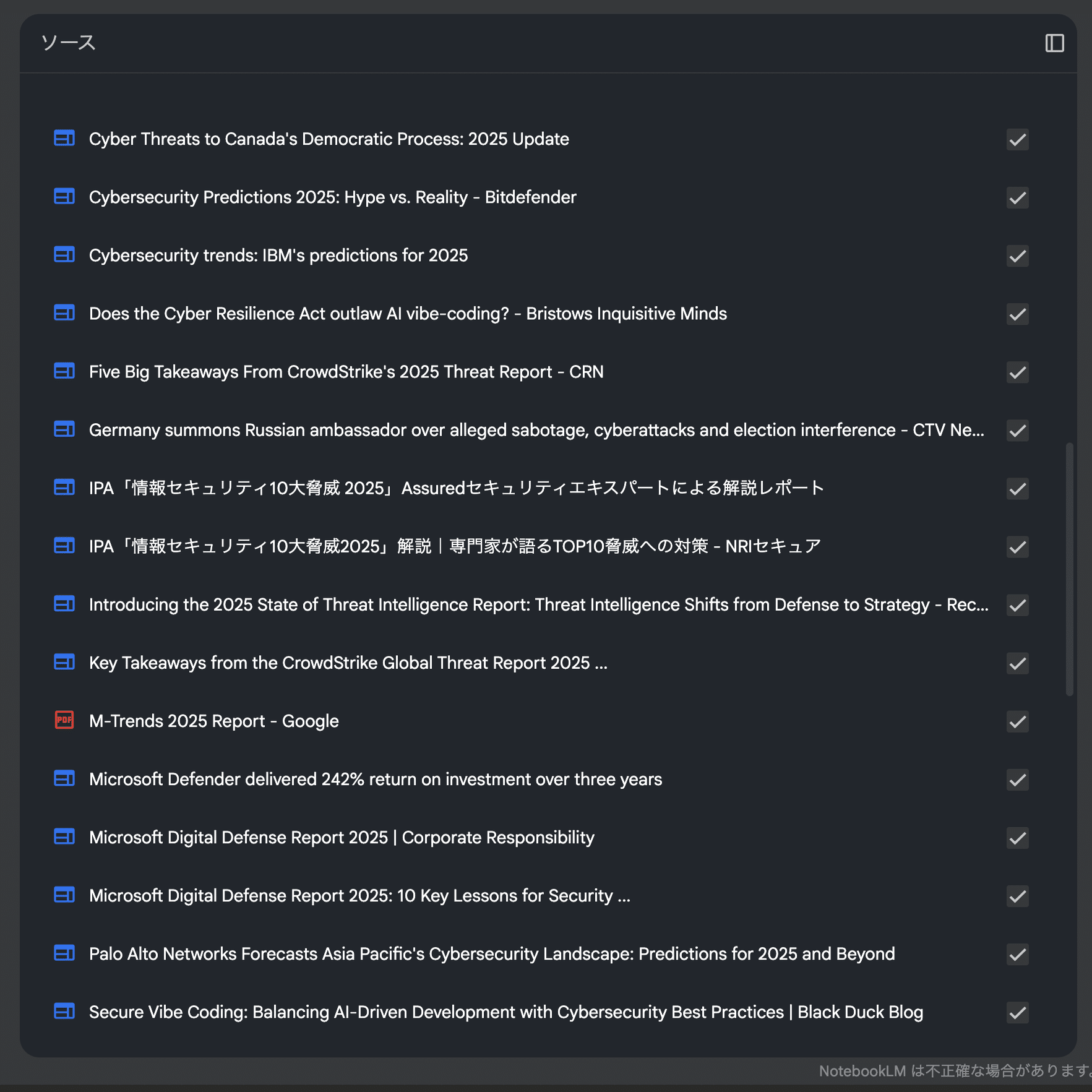Image resolution: width=1092 pixels, height=1092 pixels.
Task: Click the website icon beside IPA 情報セキュリティ10大脅威 2025
Action: tap(64, 488)
